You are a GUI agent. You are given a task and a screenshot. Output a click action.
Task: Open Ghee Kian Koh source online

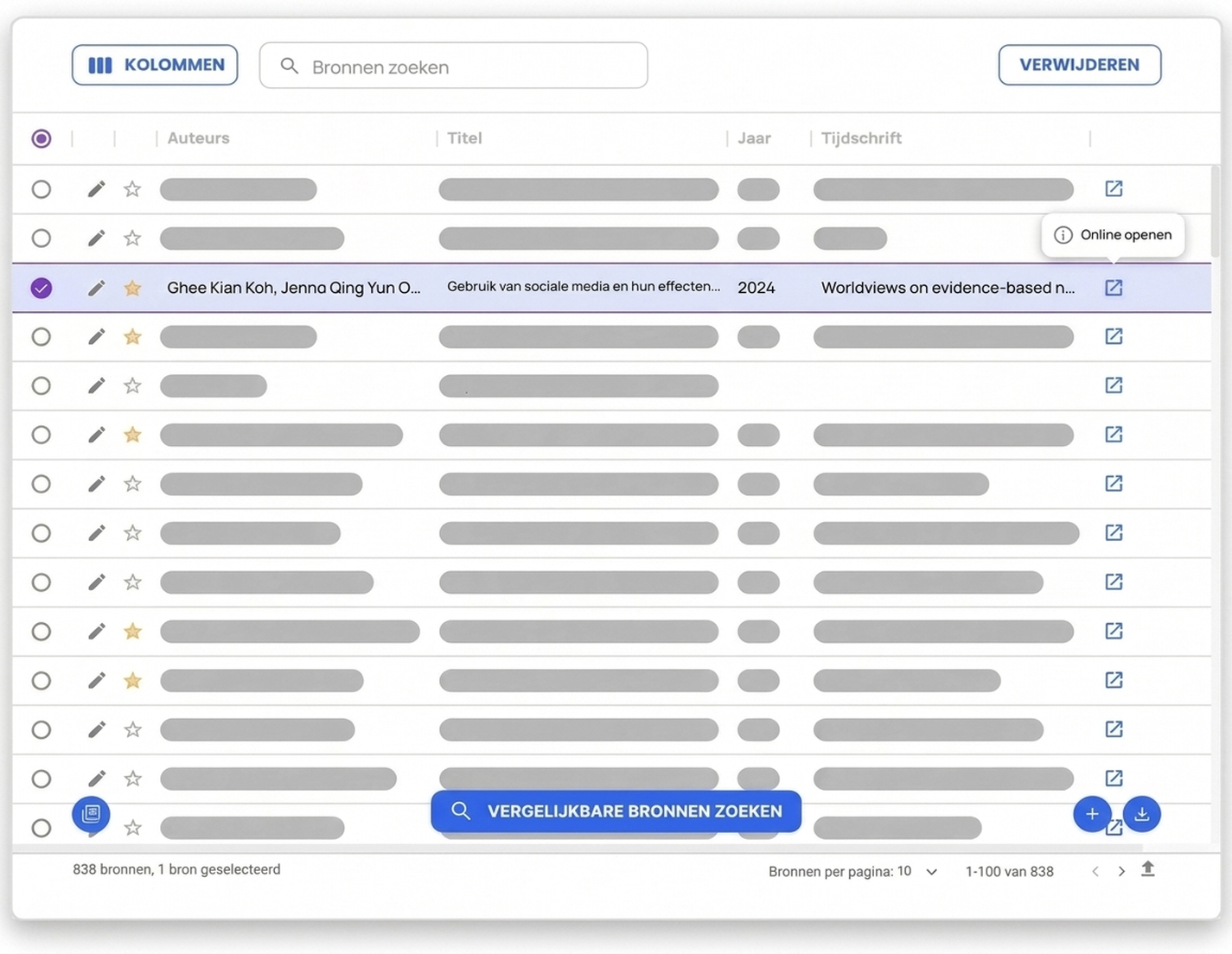coord(1114,288)
